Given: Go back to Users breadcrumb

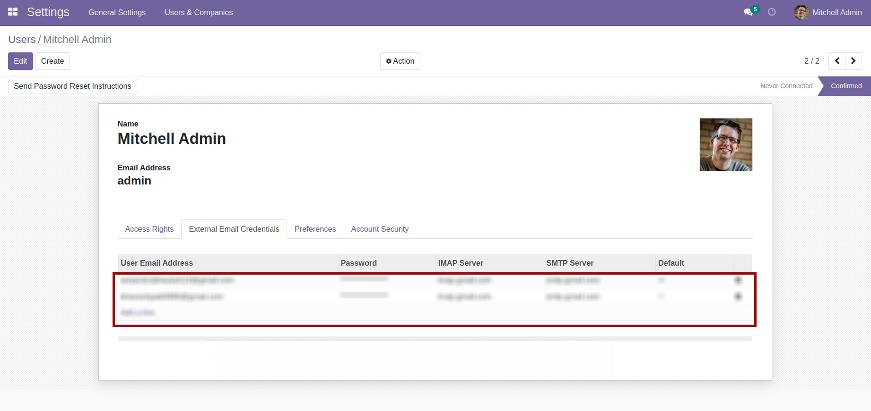Looking at the screenshot, I should click(22, 39).
